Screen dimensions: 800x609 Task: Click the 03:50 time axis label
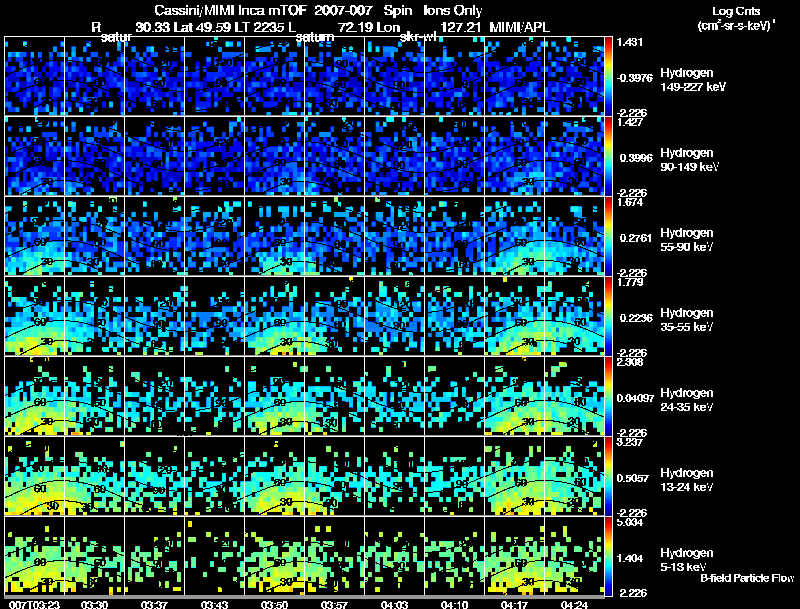pyautogui.click(x=274, y=604)
